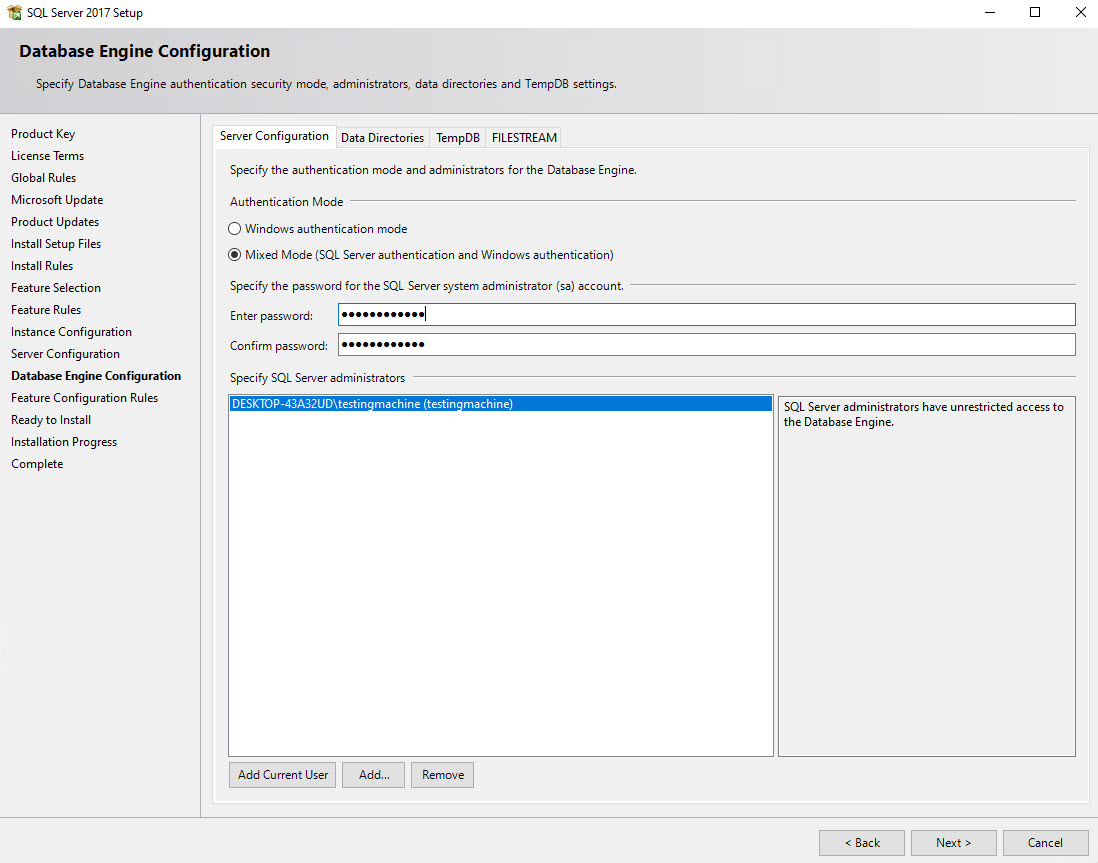Proceed with the Next button
Screen dimensions: 1098x863
click(954, 843)
